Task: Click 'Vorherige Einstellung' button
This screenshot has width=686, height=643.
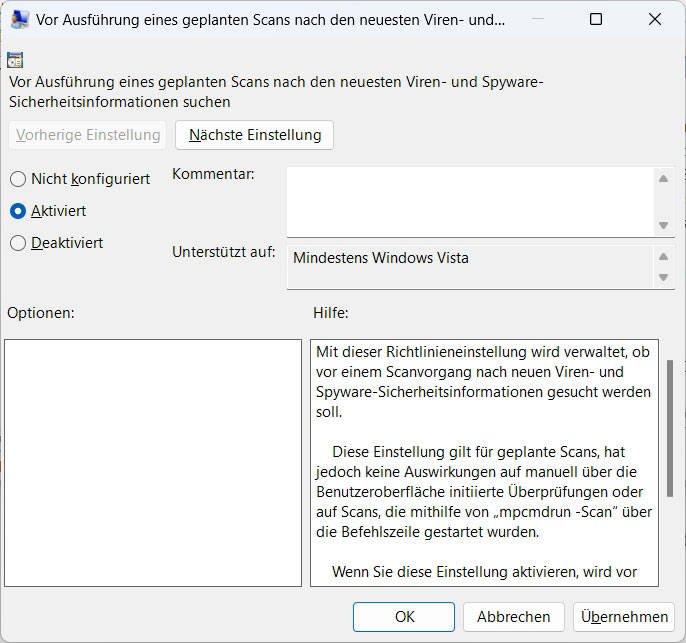Action: (x=88, y=135)
